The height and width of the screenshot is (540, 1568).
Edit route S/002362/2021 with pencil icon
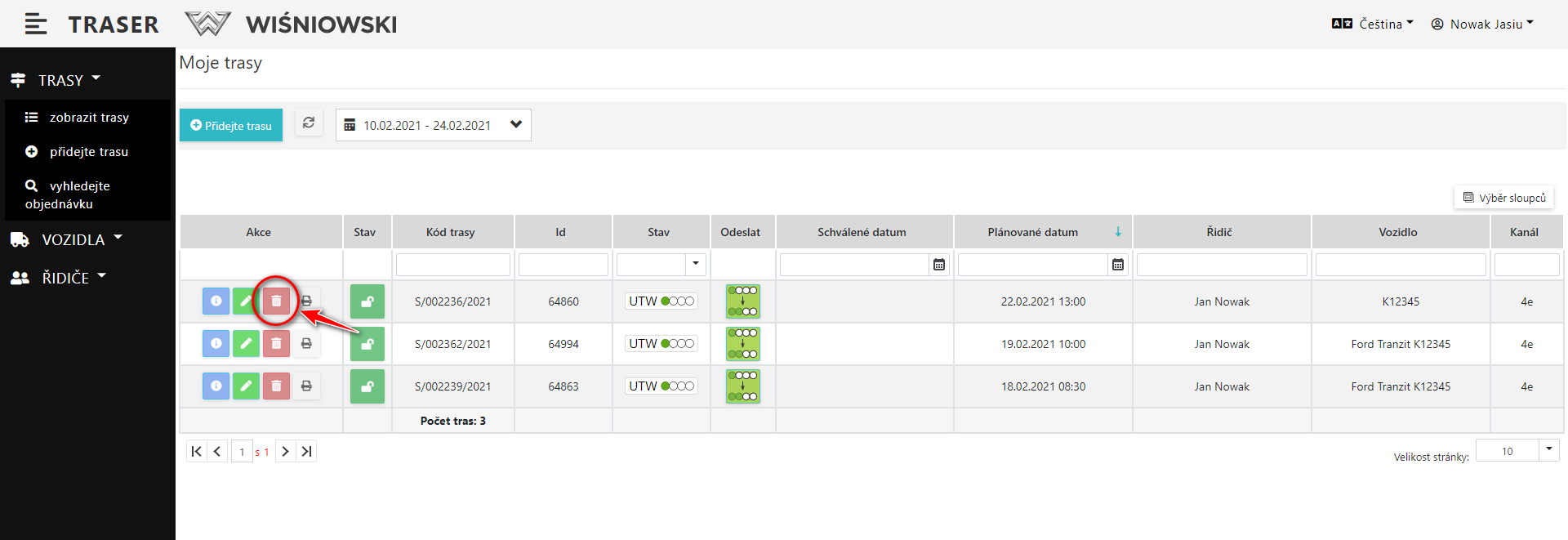click(x=246, y=344)
